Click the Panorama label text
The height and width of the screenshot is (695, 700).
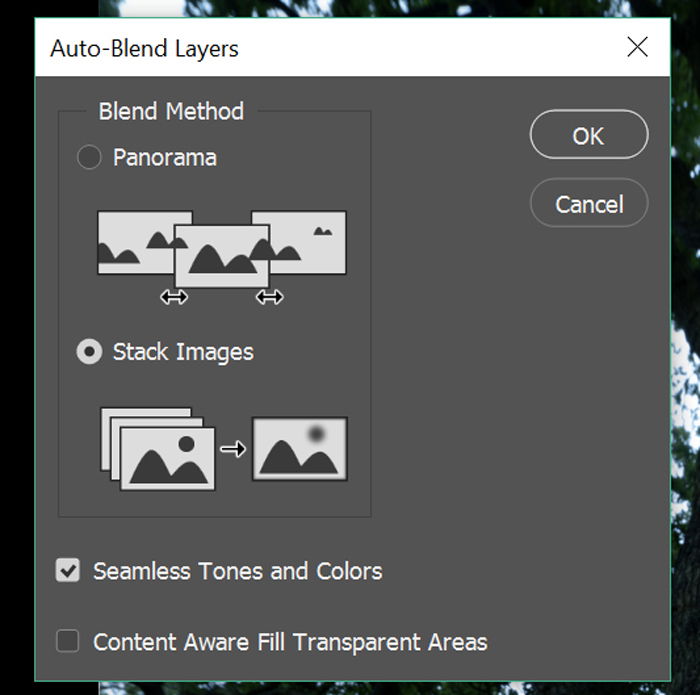tap(165, 158)
